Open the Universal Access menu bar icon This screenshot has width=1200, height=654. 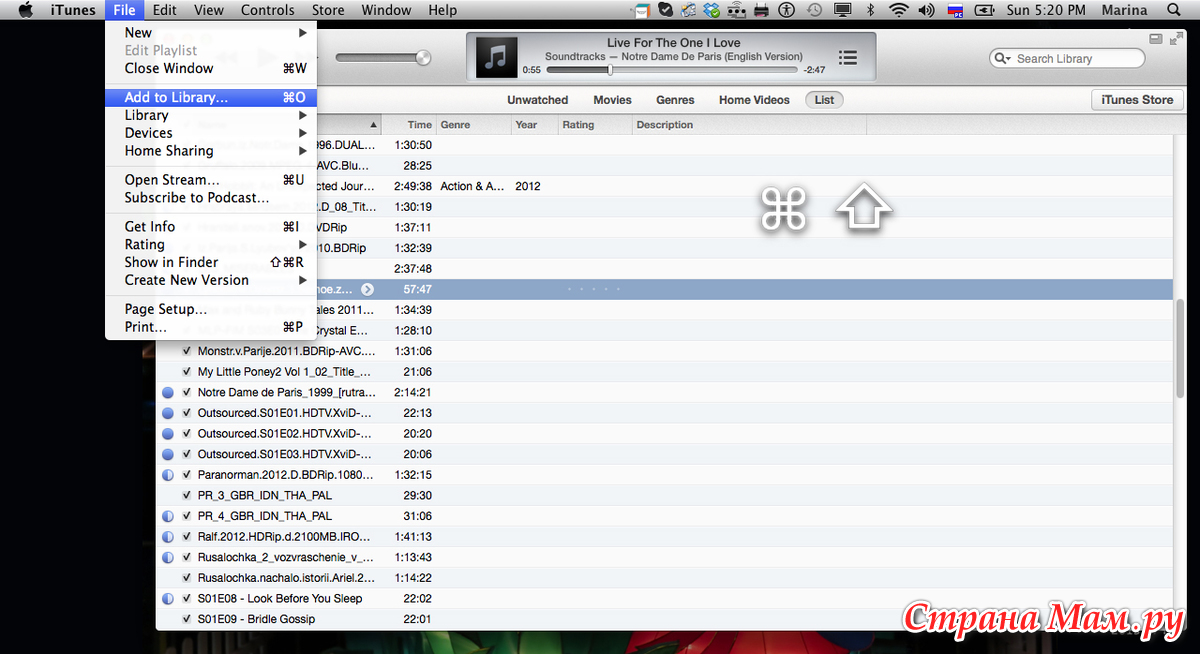pyautogui.click(x=787, y=10)
